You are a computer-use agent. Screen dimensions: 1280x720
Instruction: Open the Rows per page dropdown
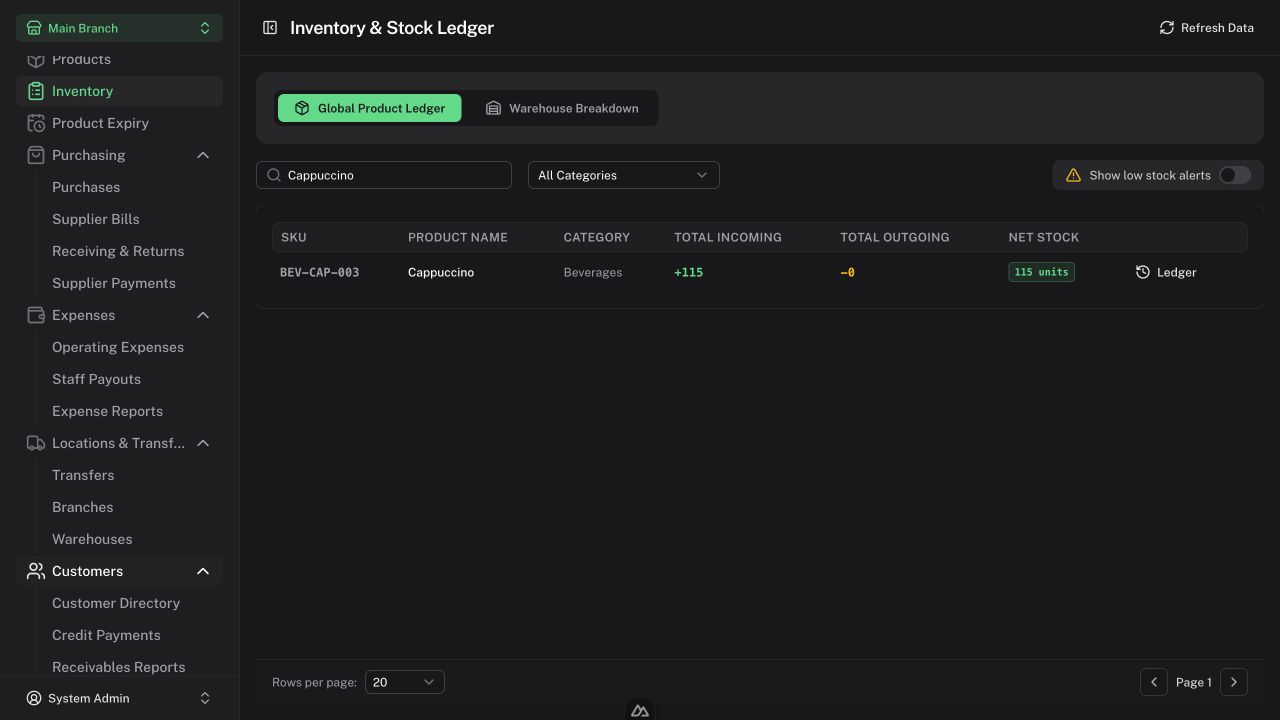click(405, 682)
